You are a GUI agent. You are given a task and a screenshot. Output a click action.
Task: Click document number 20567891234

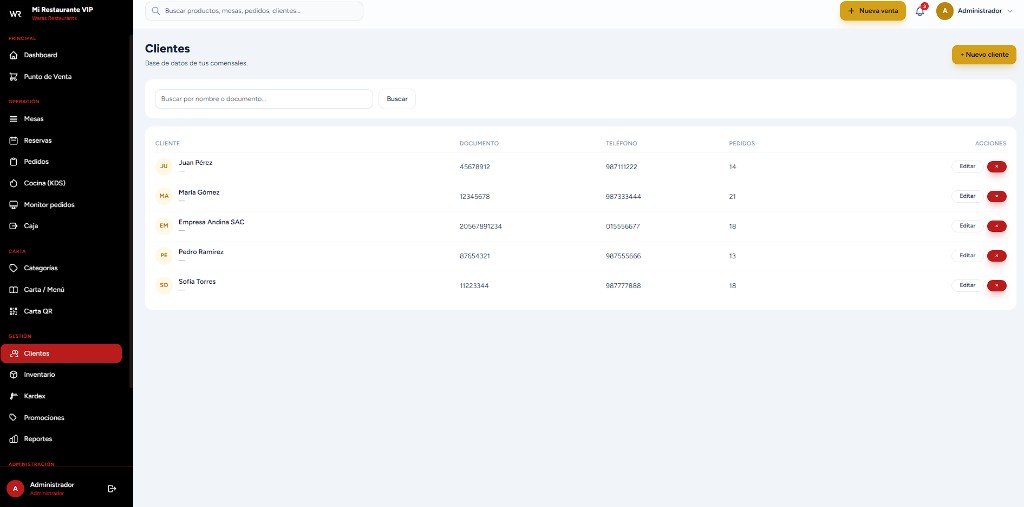[x=481, y=227]
